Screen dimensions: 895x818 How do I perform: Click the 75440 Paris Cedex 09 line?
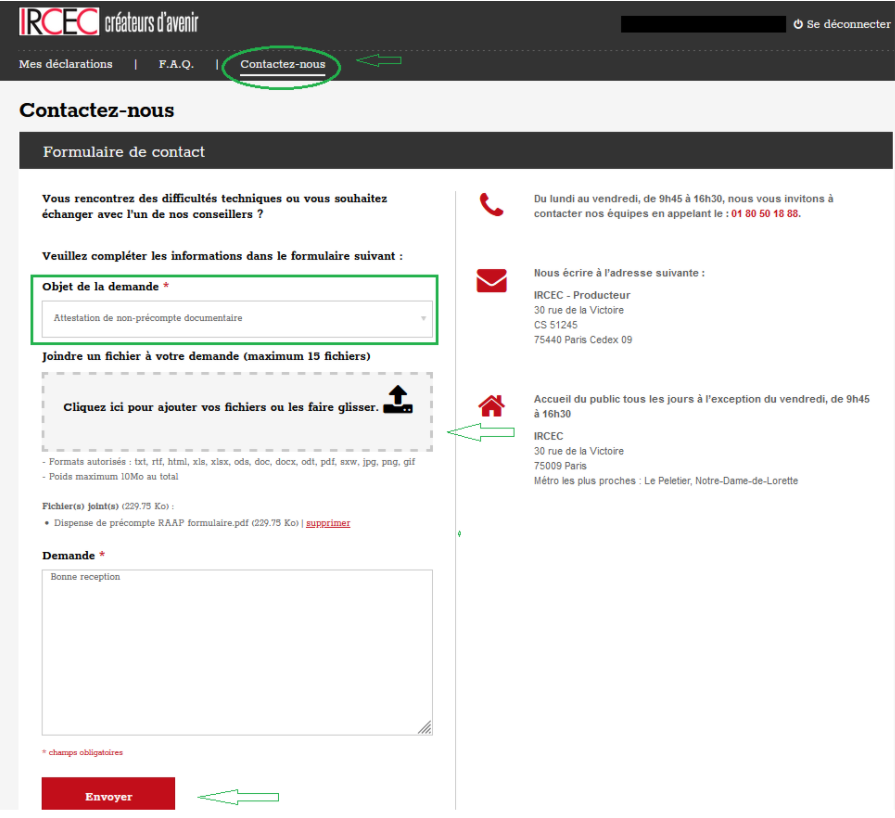pos(583,340)
